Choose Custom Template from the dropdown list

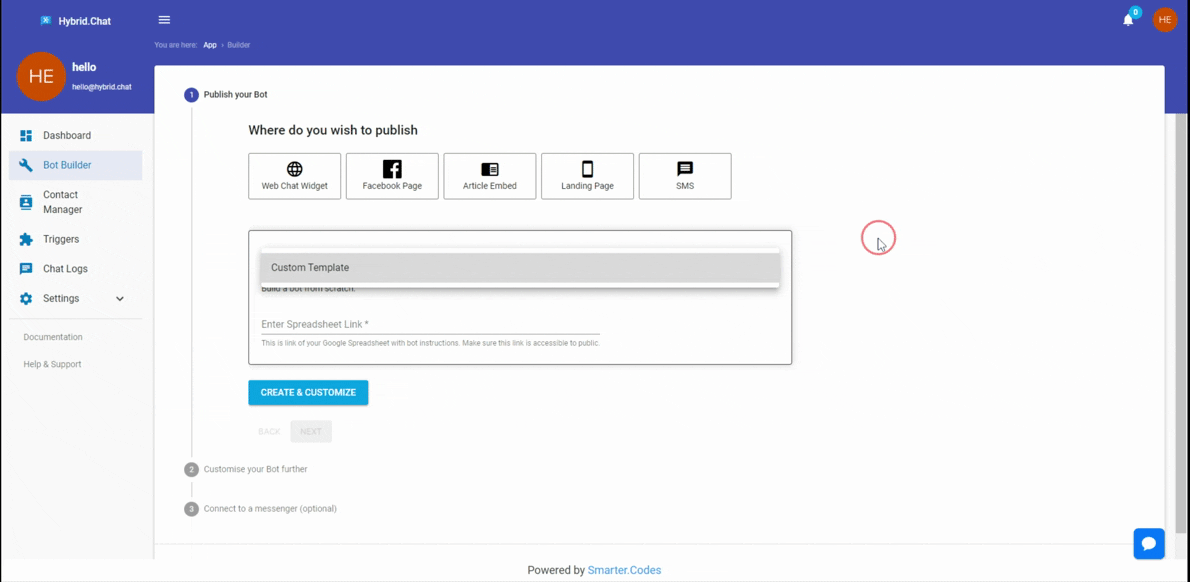coord(520,268)
